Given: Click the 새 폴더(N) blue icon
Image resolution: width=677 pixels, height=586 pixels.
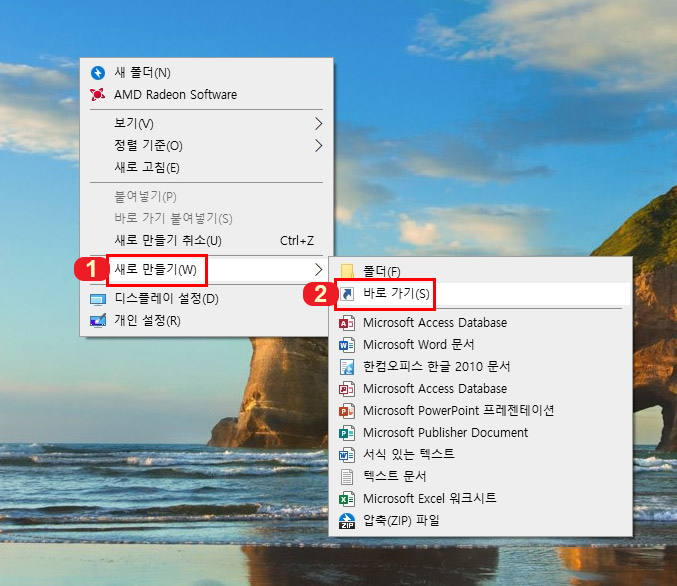Looking at the screenshot, I should pos(98,73).
